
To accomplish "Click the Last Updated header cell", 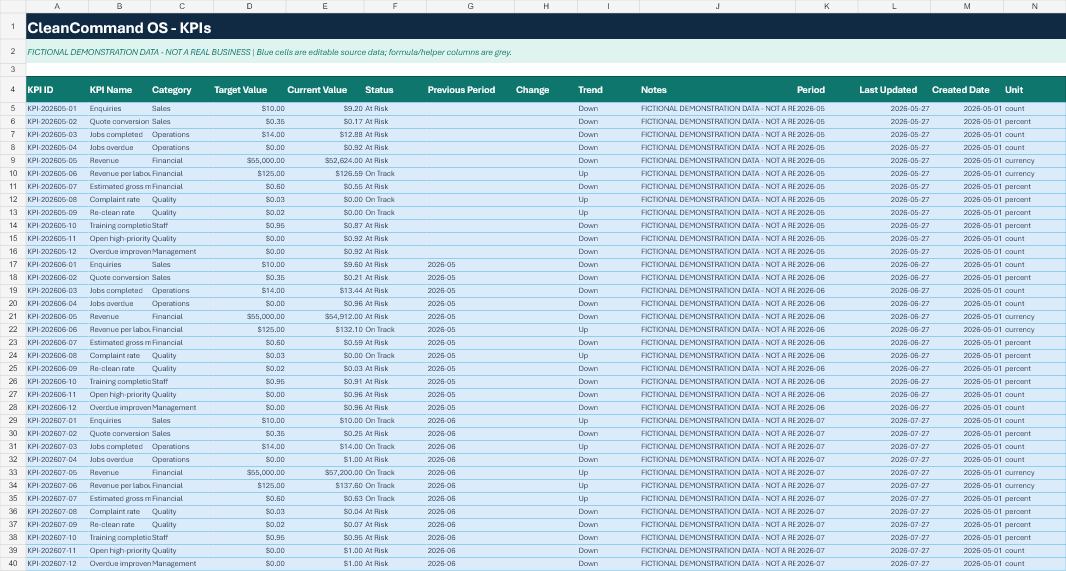I will point(894,90).
